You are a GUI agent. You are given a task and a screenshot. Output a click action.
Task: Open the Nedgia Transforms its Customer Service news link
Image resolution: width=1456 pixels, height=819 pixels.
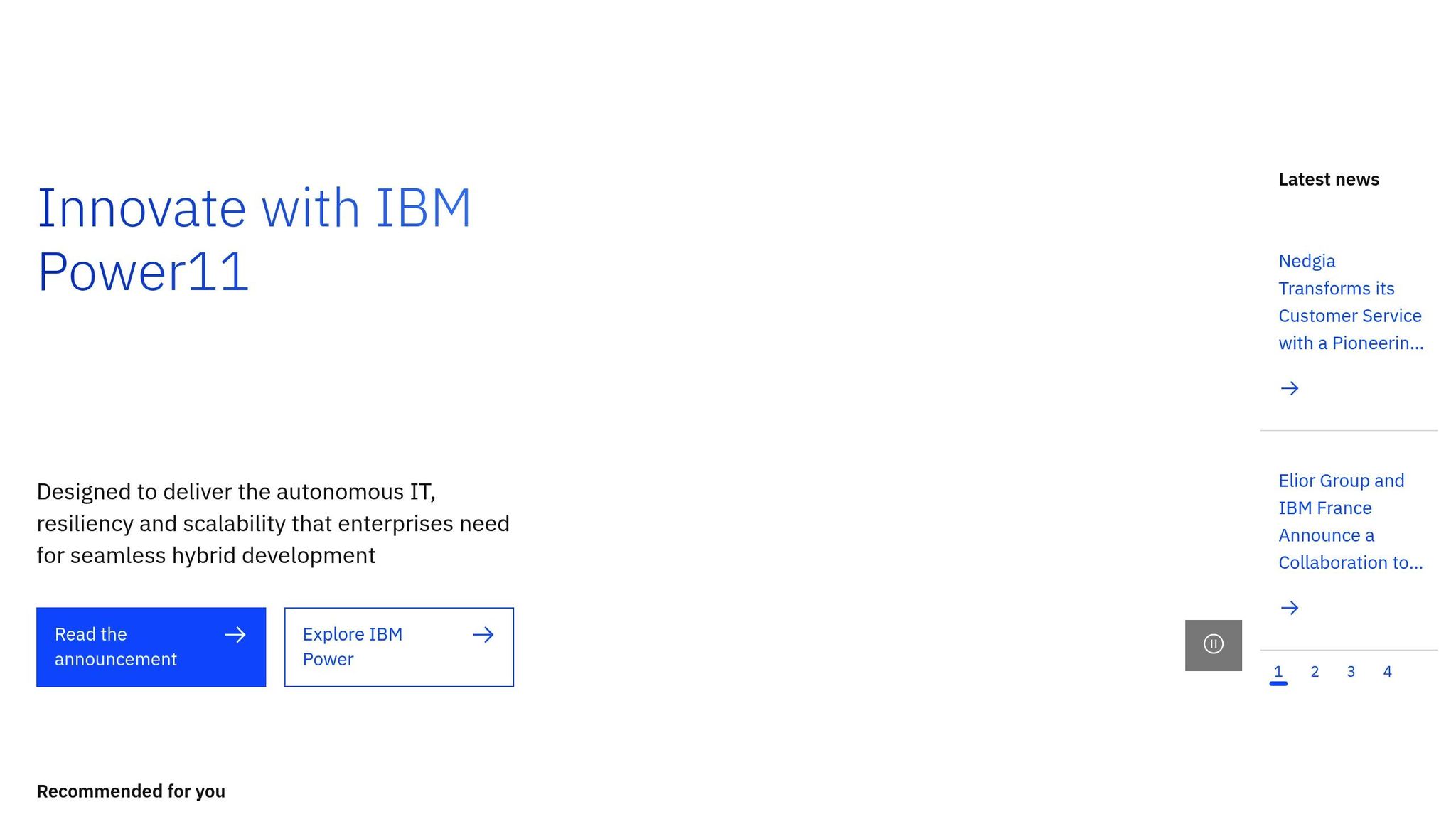coord(1350,302)
